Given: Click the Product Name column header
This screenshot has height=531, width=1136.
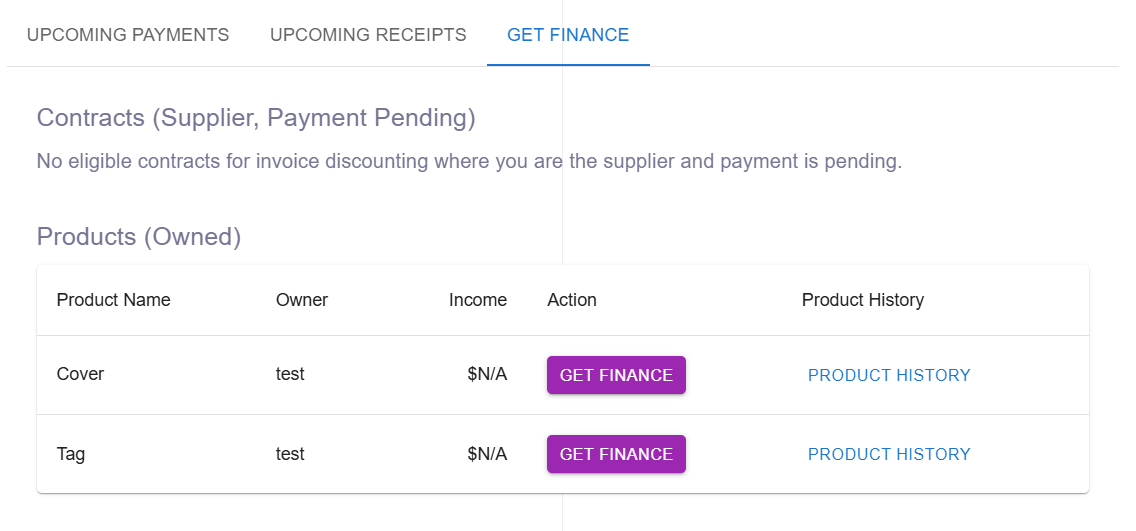Looking at the screenshot, I should tap(113, 300).
